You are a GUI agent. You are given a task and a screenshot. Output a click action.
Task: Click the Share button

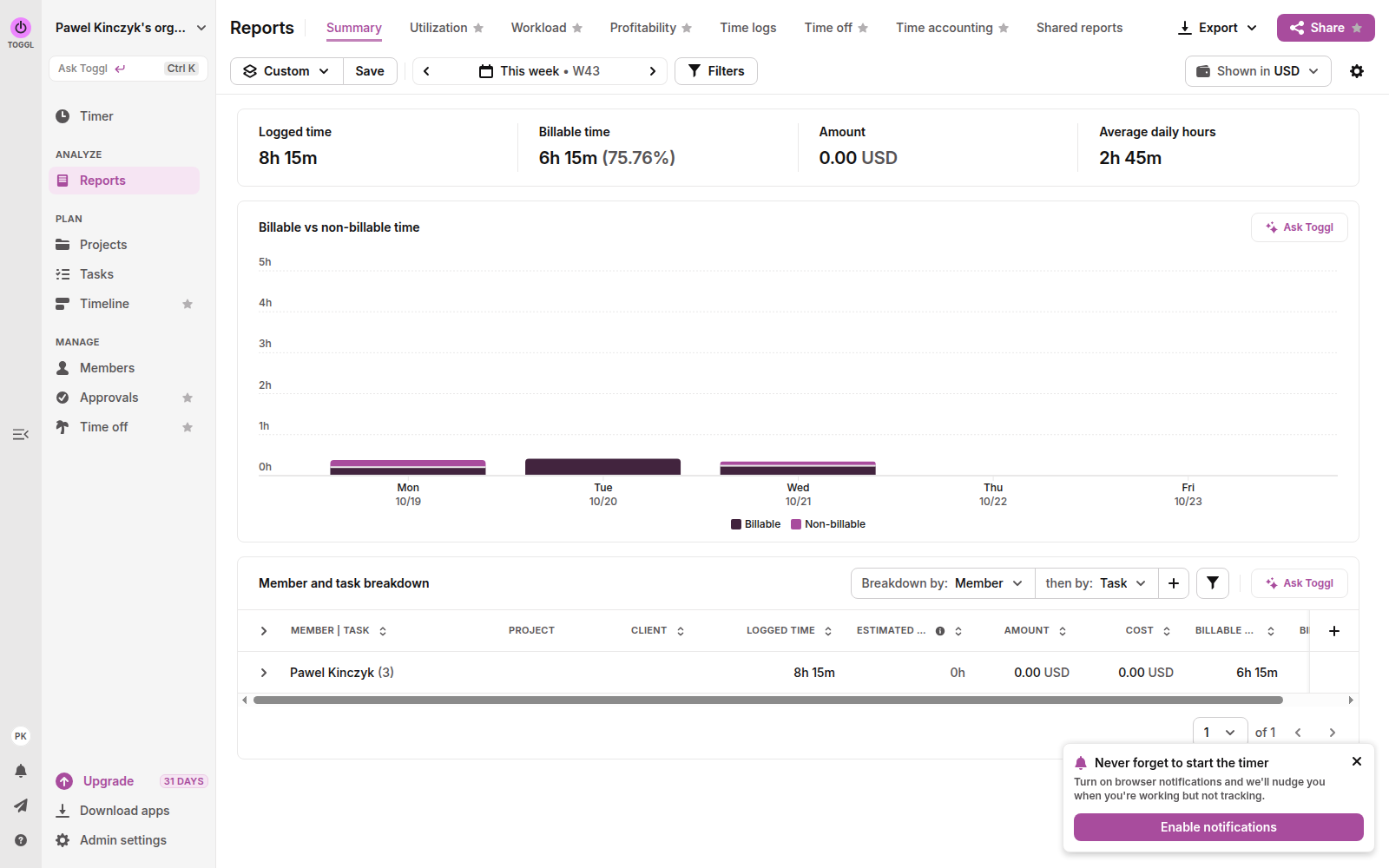click(1326, 28)
